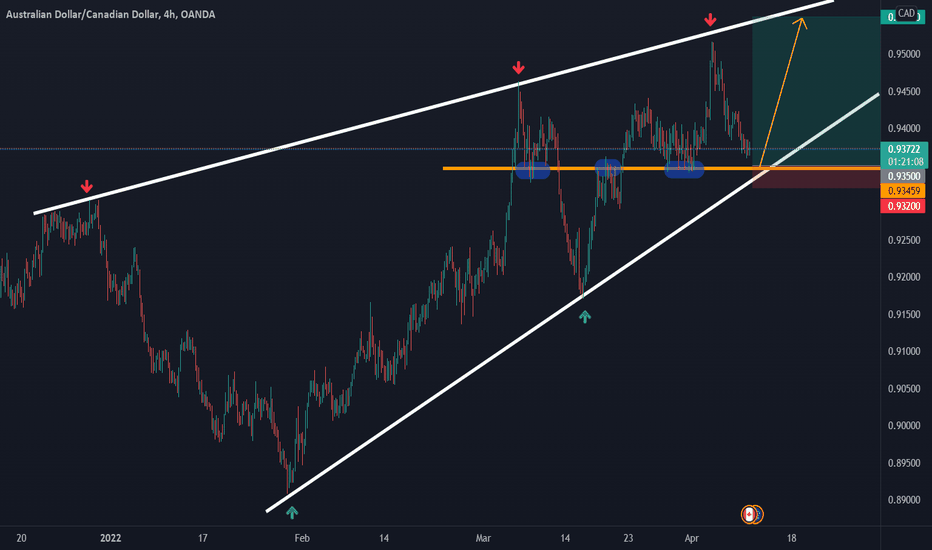Click the 2022 label on time axis
Image resolution: width=932 pixels, height=550 pixels.
(x=111, y=538)
